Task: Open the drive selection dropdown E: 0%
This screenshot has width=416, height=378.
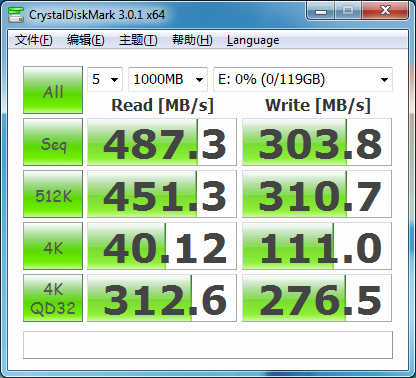Action: coord(303,79)
